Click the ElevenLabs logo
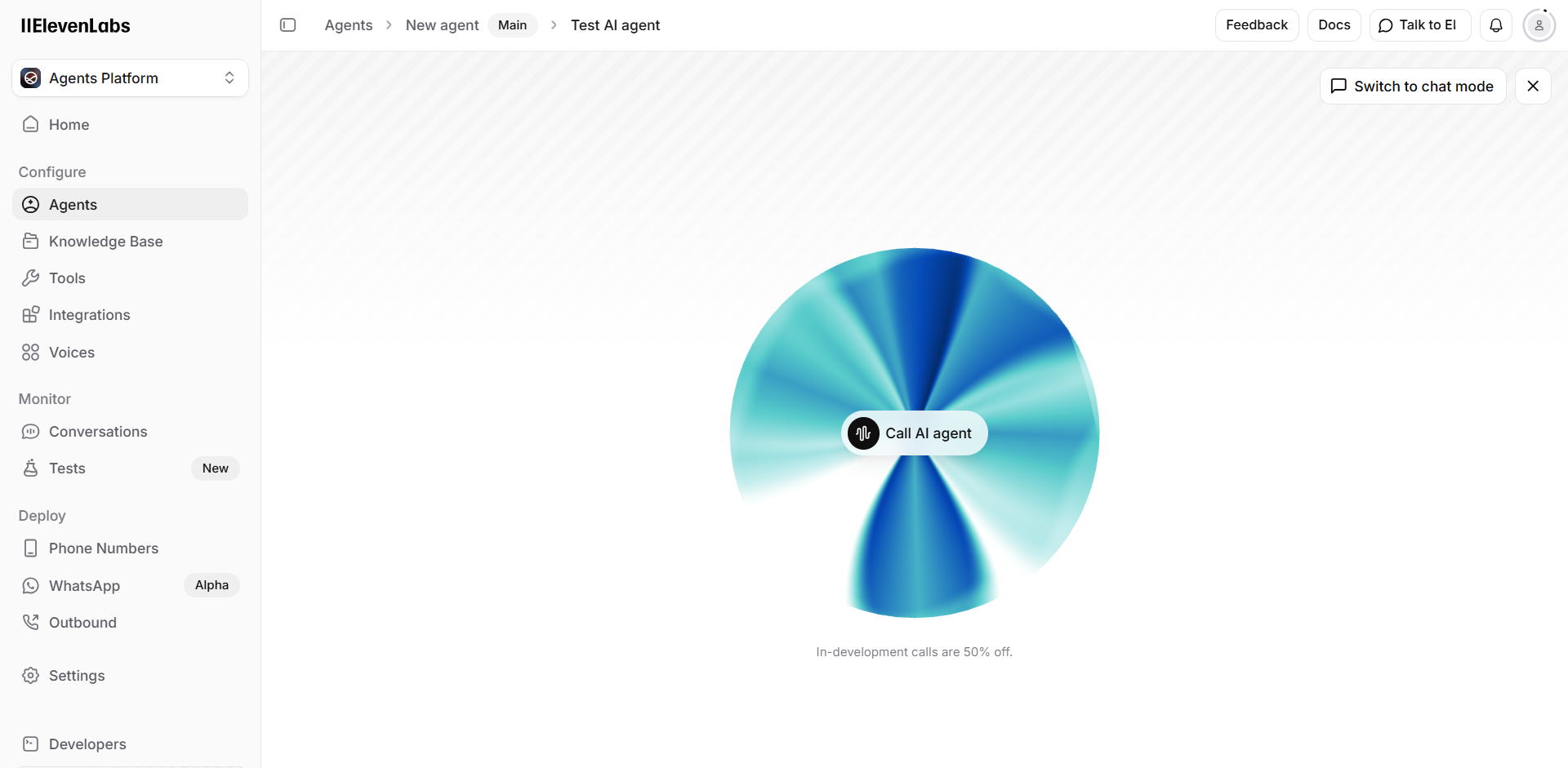The width and height of the screenshot is (1568, 768). 75,25
